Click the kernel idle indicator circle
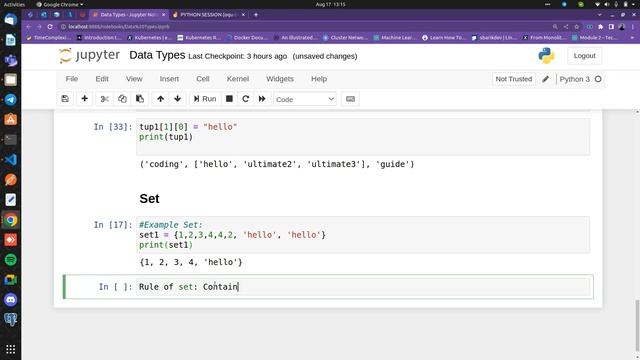Image resolution: width=640 pixels, height=360 pixels. point(598,79)
